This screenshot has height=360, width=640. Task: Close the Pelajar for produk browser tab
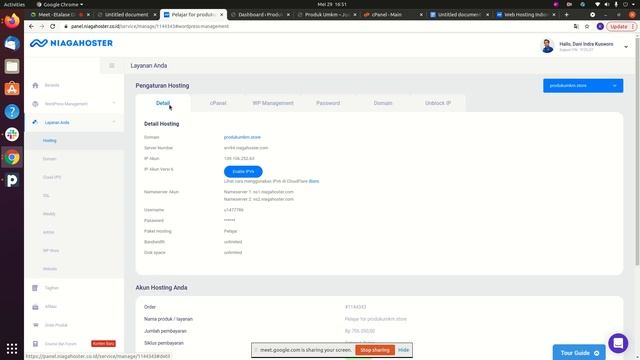click(222, 14)
